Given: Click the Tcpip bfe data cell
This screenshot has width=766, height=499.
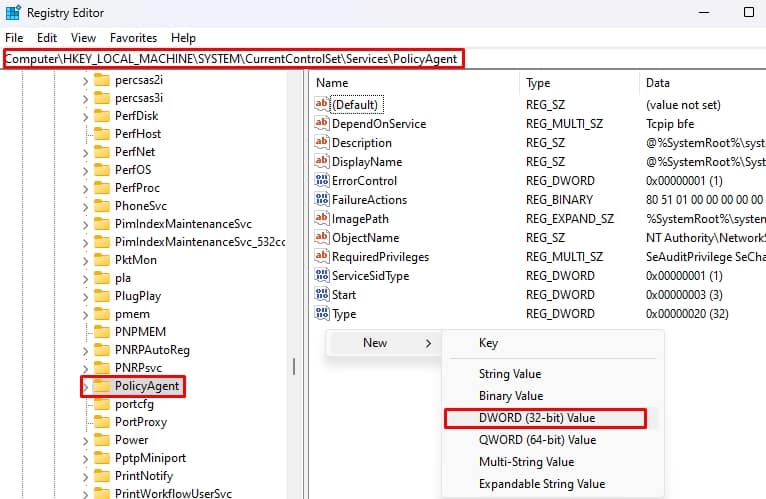Looking at the screenshot, I should [x=670, y=124].
